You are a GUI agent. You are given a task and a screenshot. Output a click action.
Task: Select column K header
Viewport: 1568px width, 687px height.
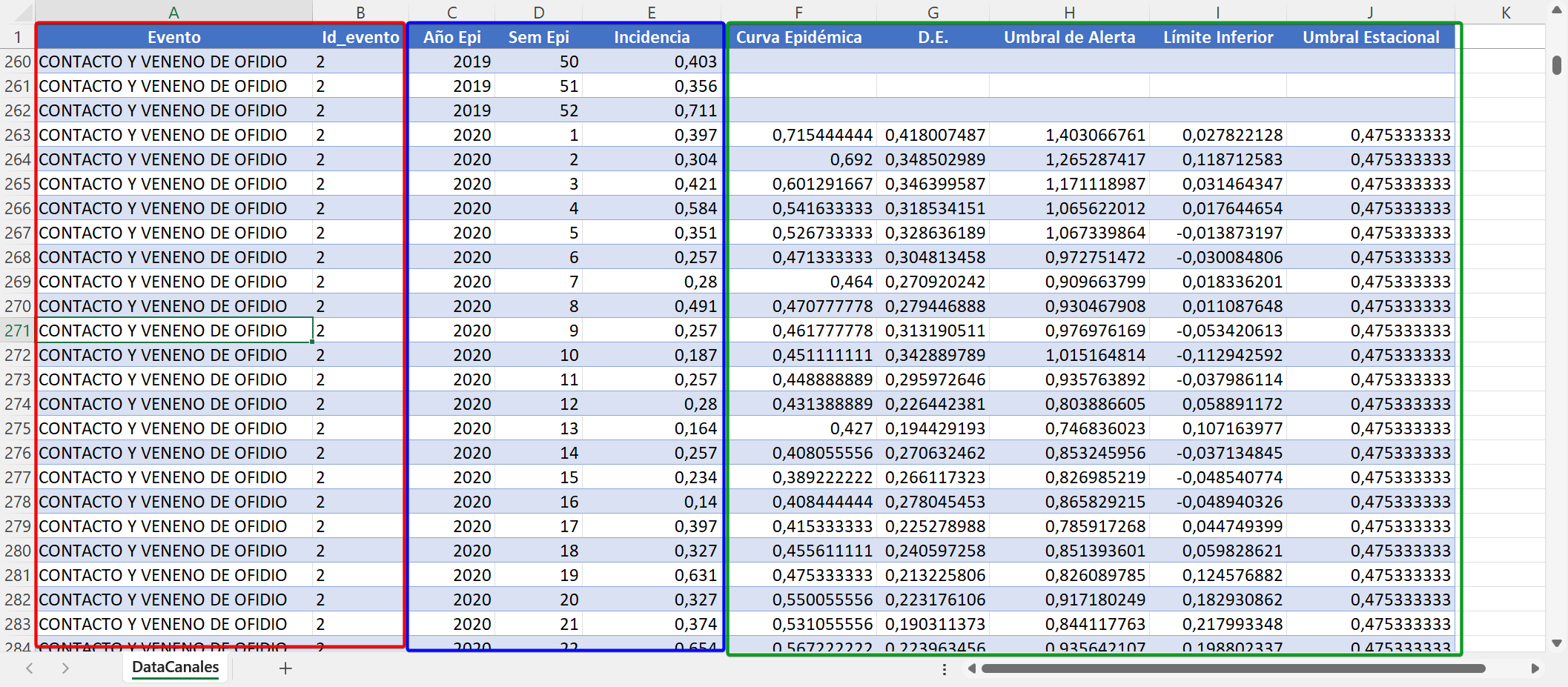1500,12
